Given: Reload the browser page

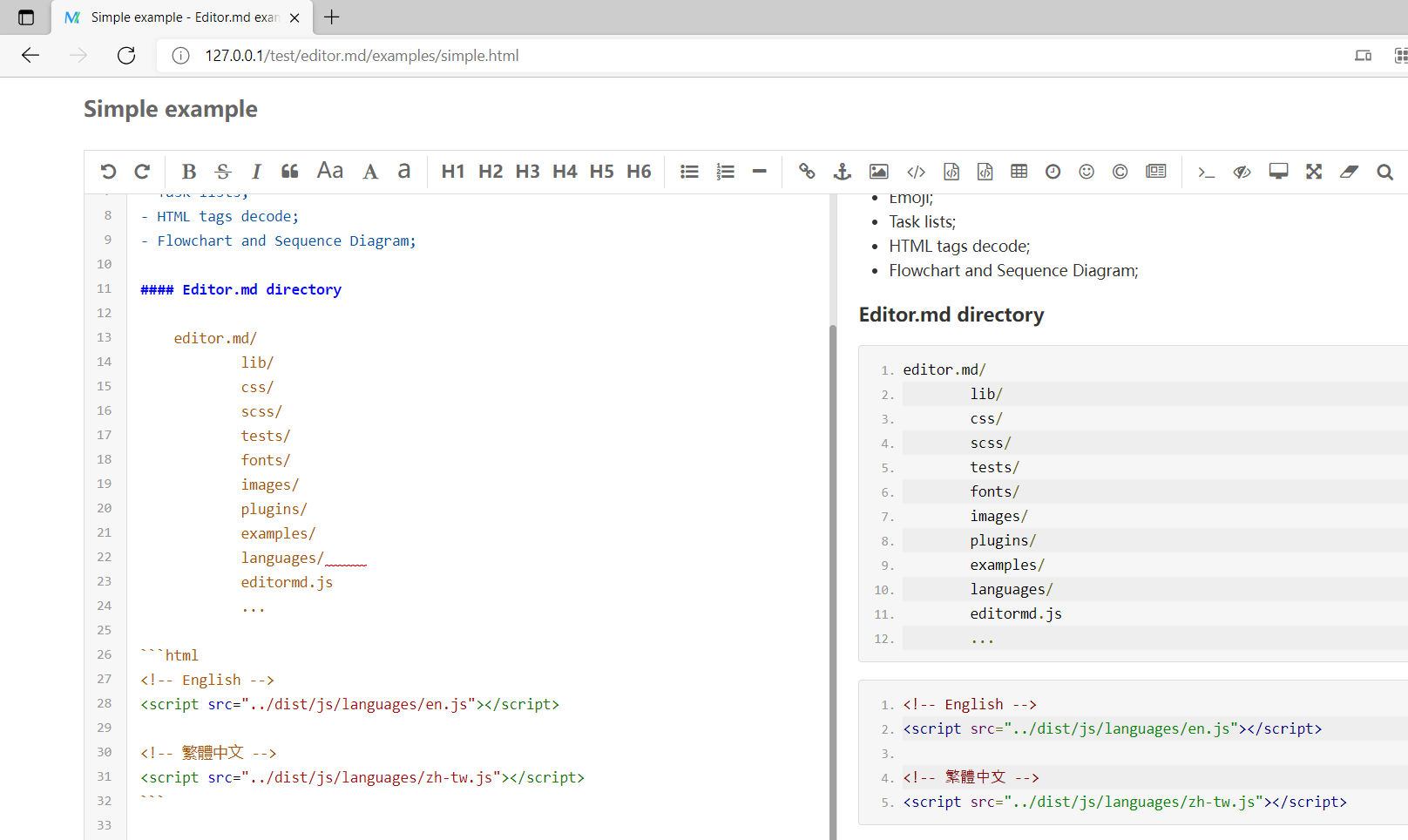Looking at the screenshot, I should (x=126, y=56).
